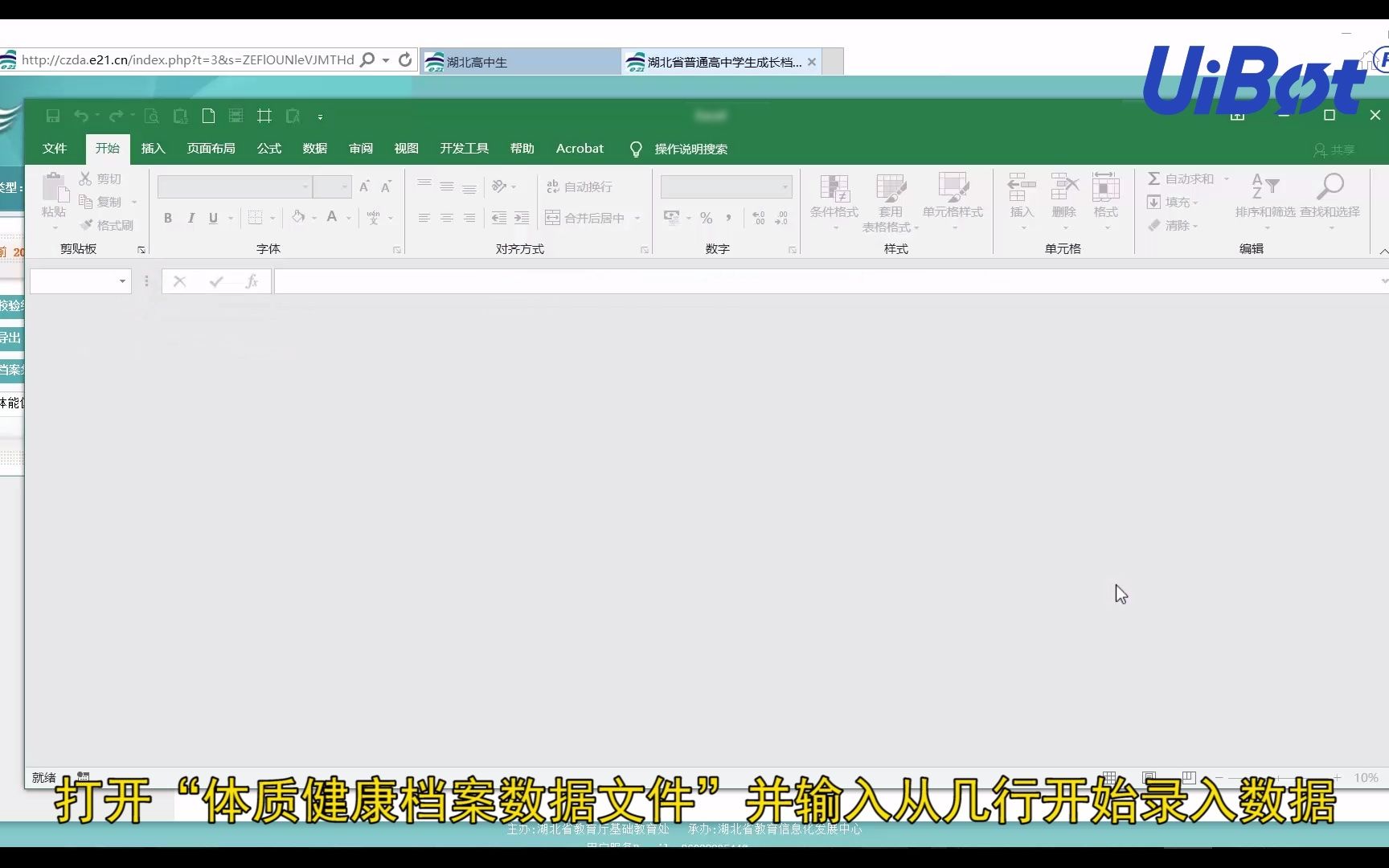This screenshot has height=868, width=1389.
Task: Click Sort and Filter (排序和筛选)
Action: [1265, 201]
